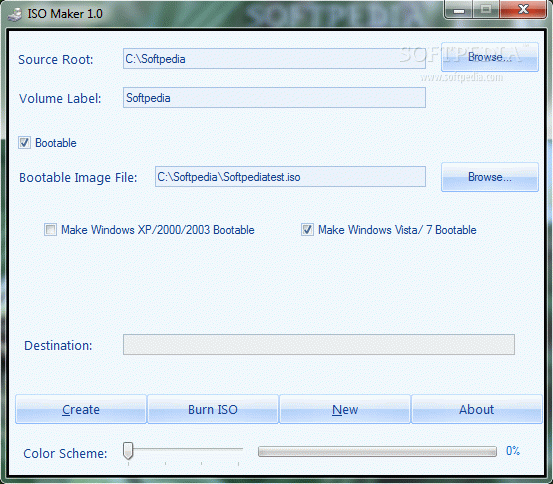Uncheck Make Windows Vista/ 7 Bootable
553x484 pixels.
pyautogui.click(x=307, y=230)
